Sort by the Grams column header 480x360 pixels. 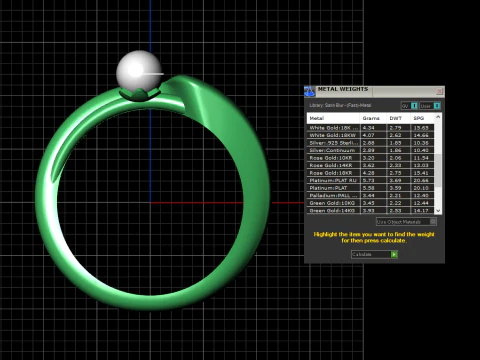click(x=373, y=118)
